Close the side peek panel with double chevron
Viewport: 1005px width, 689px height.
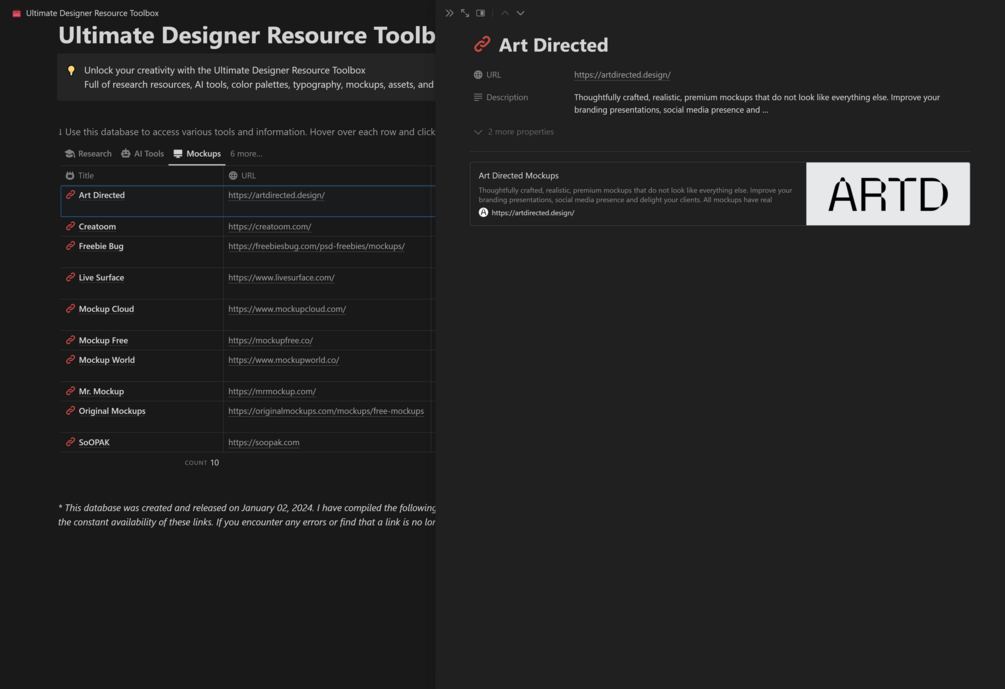click(449, 13)
